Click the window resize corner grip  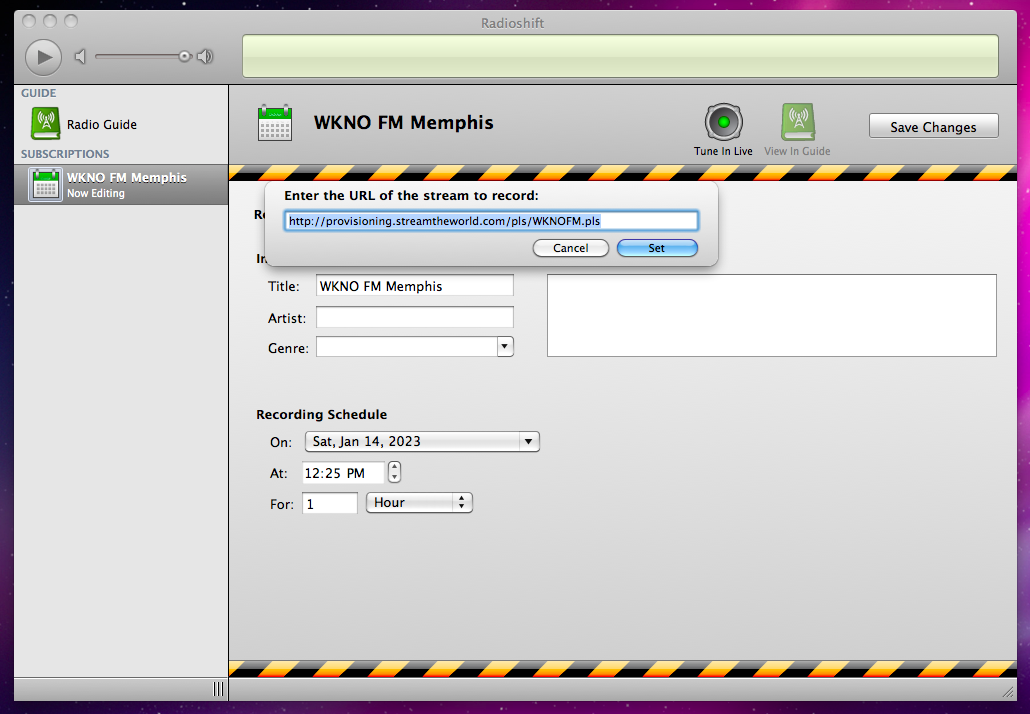click(x=1008, y=692)
